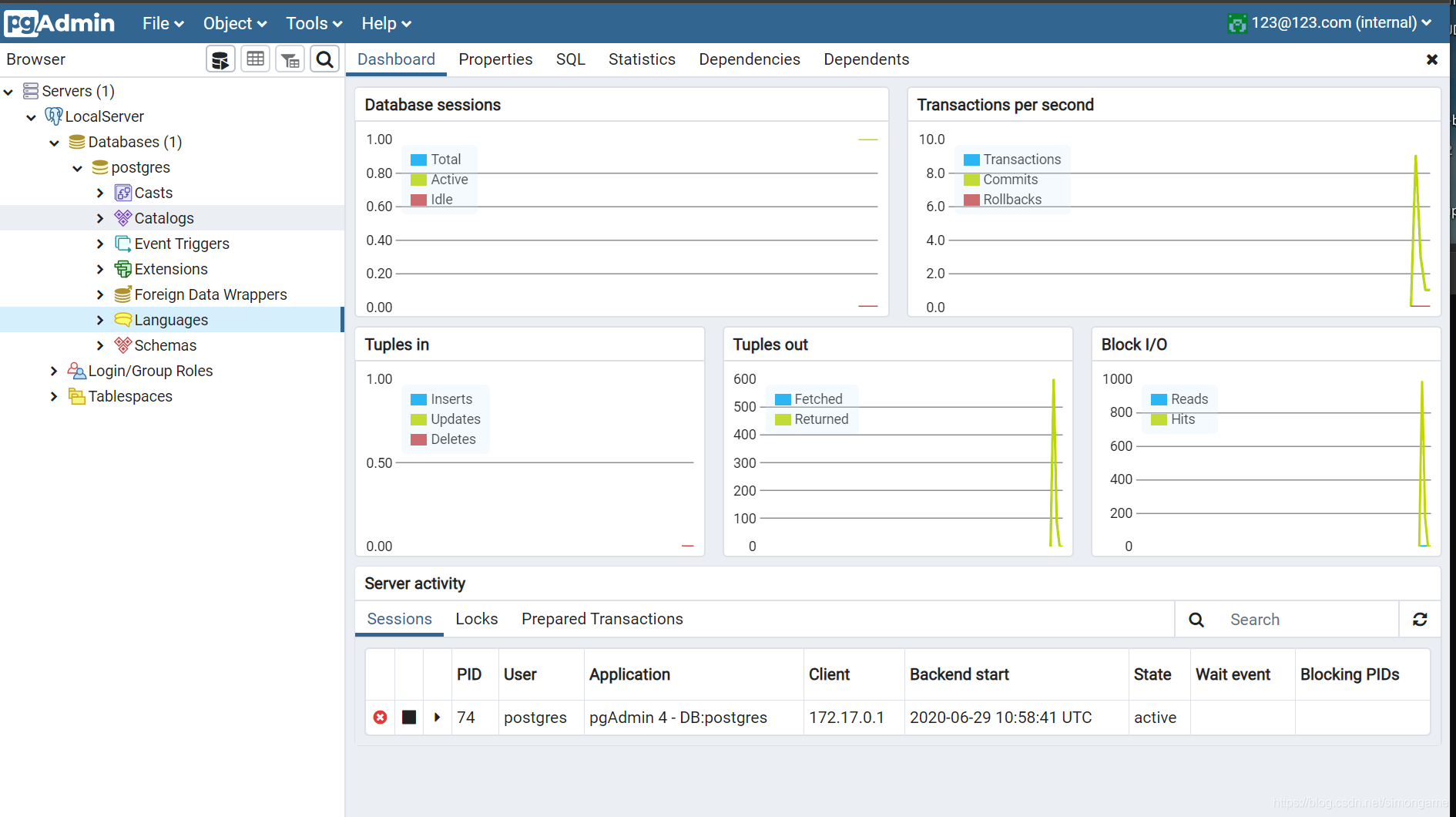Image resolution: width=1456 pixels, height=817 pixels.
Task: Switch to the Dependents tab
Action: [867, 59]
